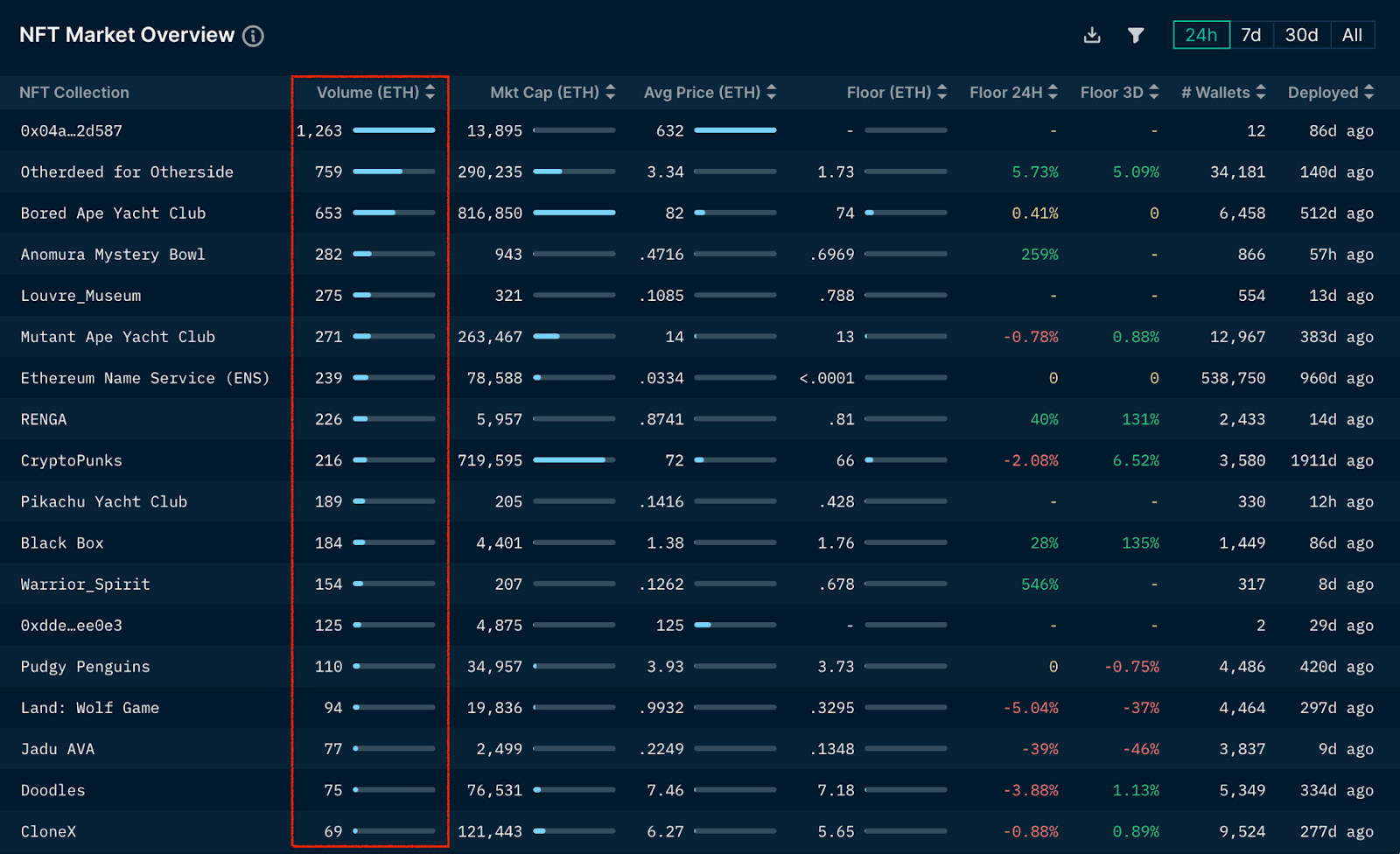Sort table by Volume (ETH) arrows
Image resolution: width=1400 pixels, height=854 pixels.
pos(430,92)
